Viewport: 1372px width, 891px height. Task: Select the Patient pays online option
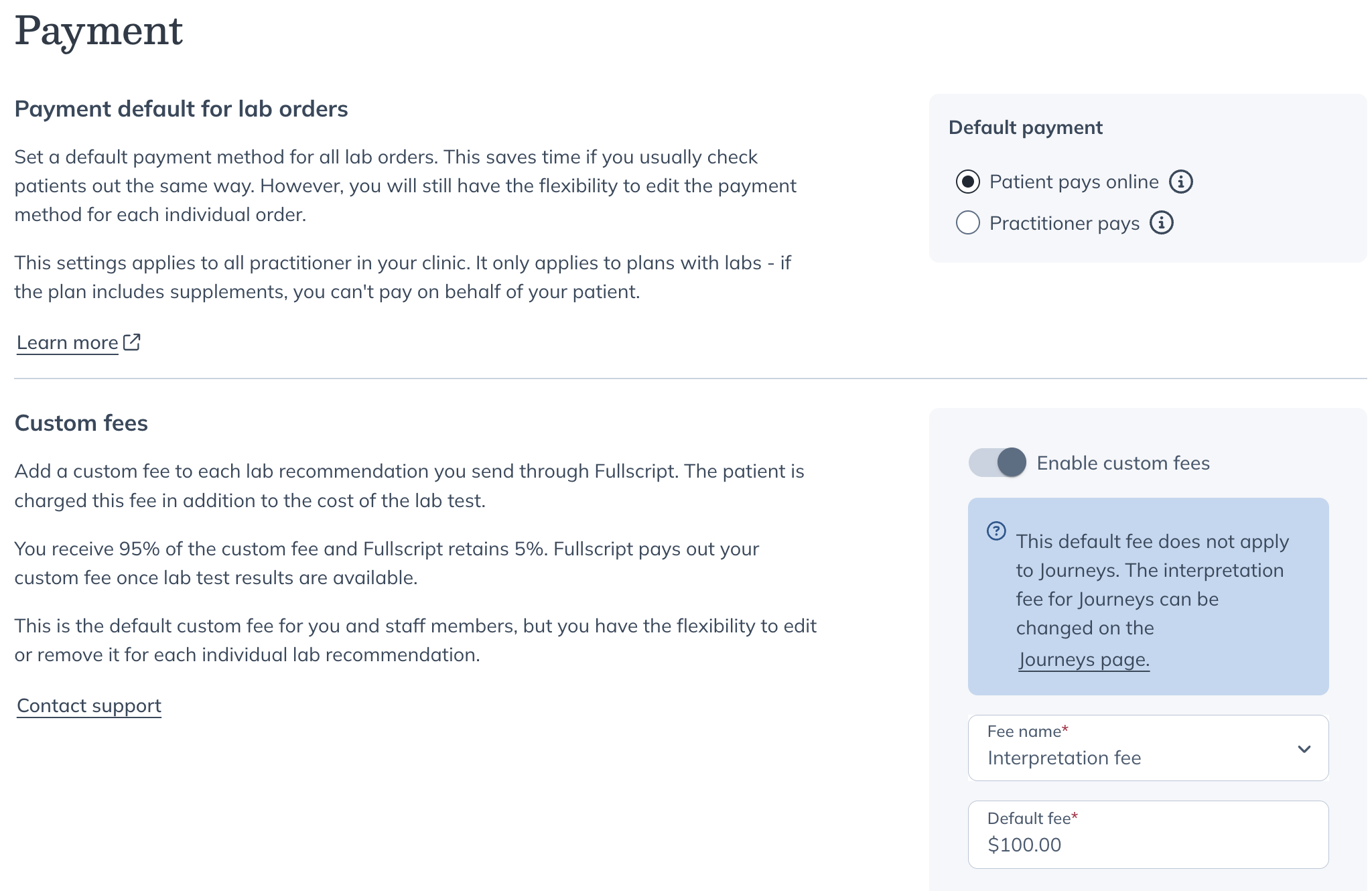coord(967,181)
